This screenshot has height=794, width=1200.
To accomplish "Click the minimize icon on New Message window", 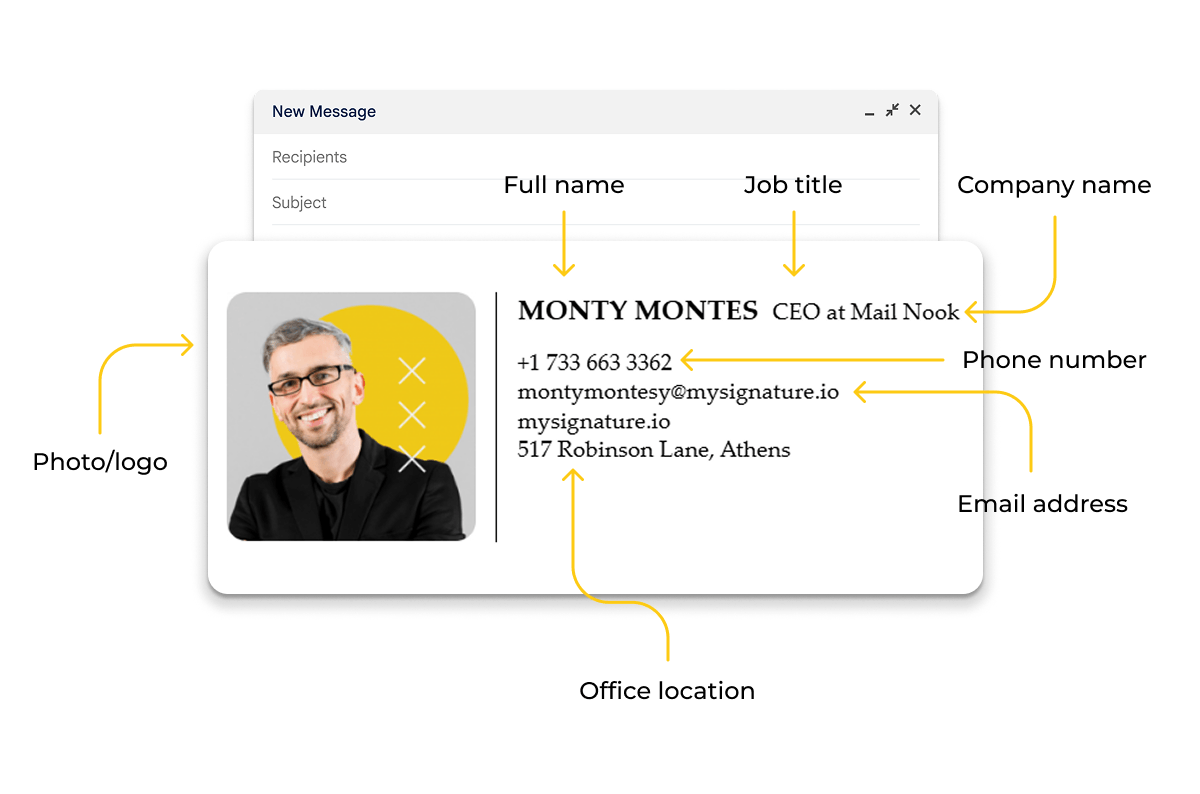I will click(x=869, y=112).
